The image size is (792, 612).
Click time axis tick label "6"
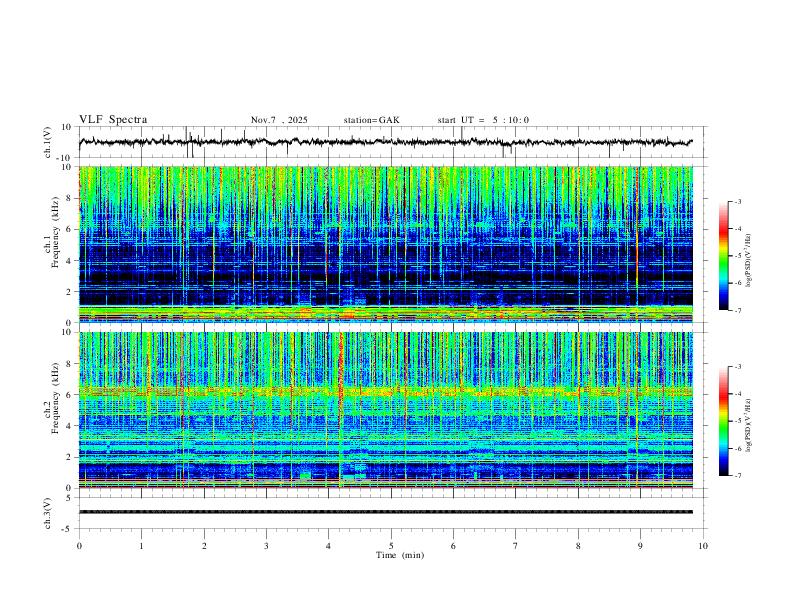click(453, 546)
